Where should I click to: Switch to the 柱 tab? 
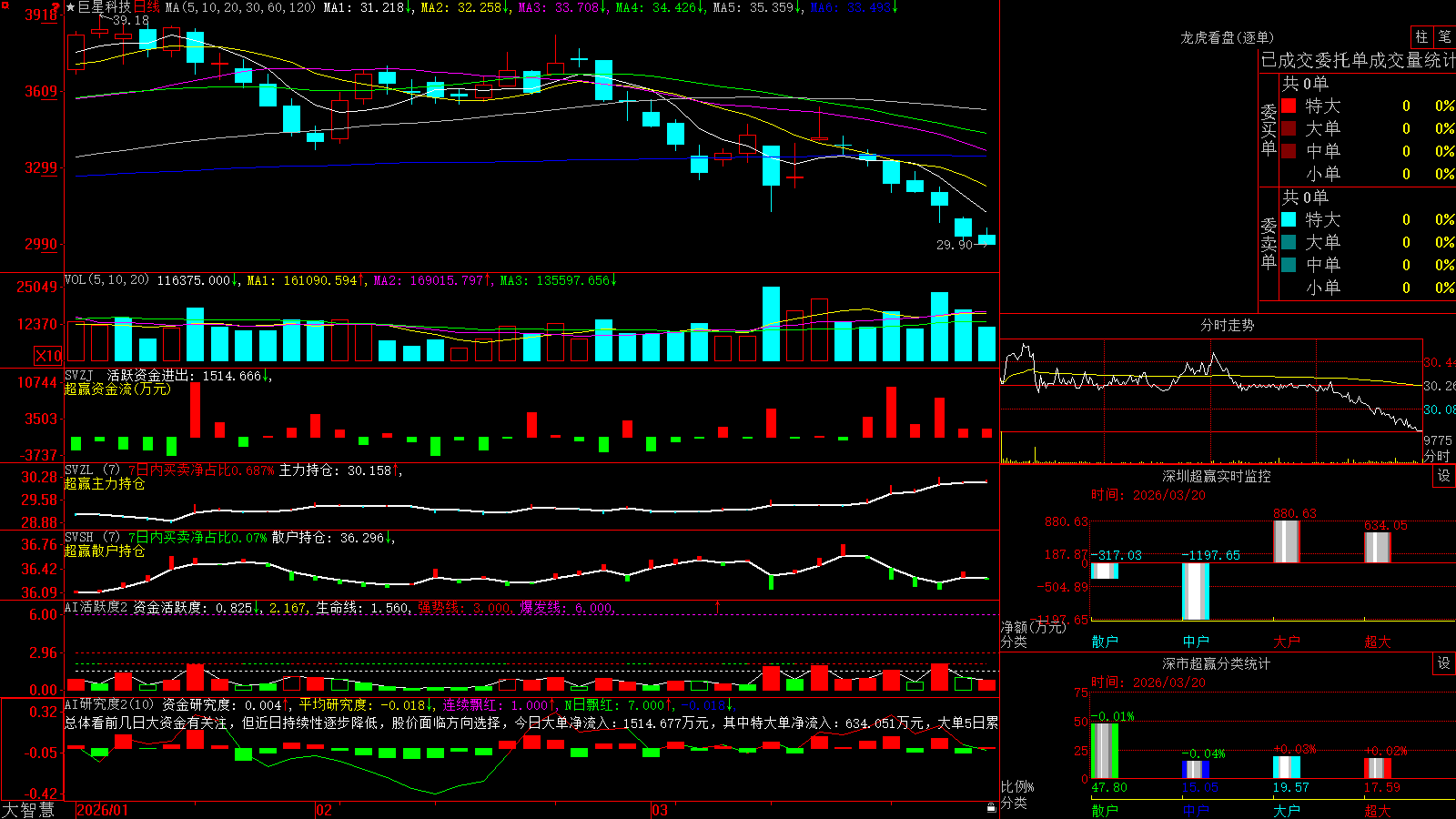coord(1421,36)
